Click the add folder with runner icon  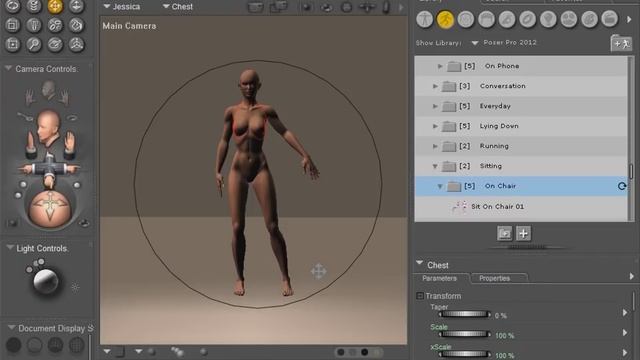(x=621, y=43)
